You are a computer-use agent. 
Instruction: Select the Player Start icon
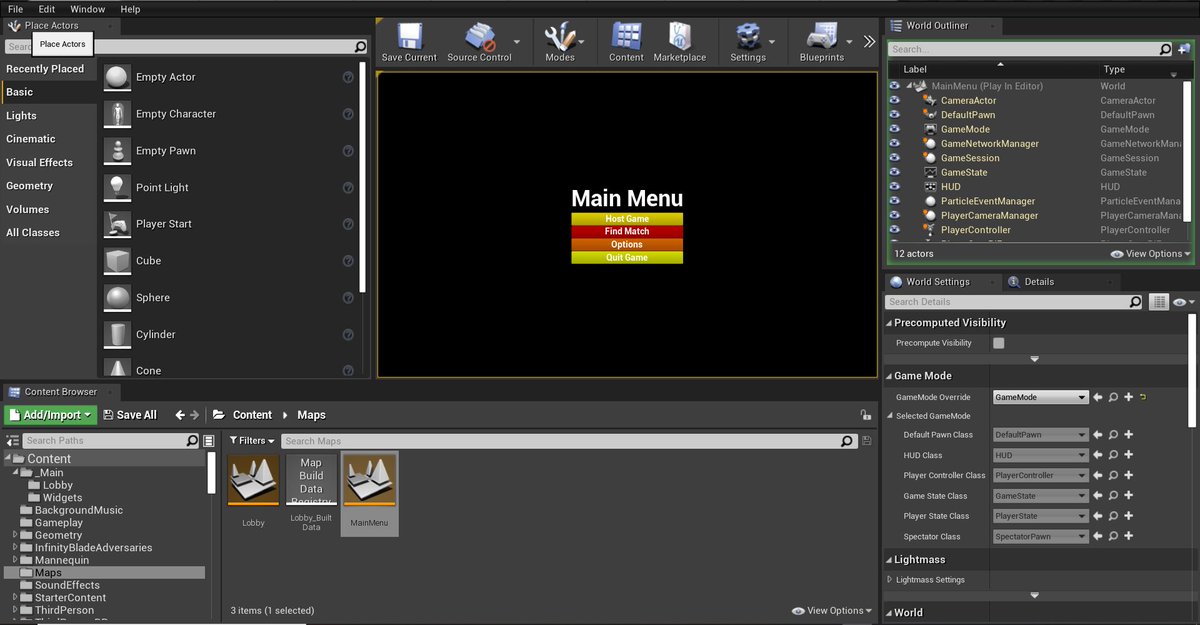[118, 224]
